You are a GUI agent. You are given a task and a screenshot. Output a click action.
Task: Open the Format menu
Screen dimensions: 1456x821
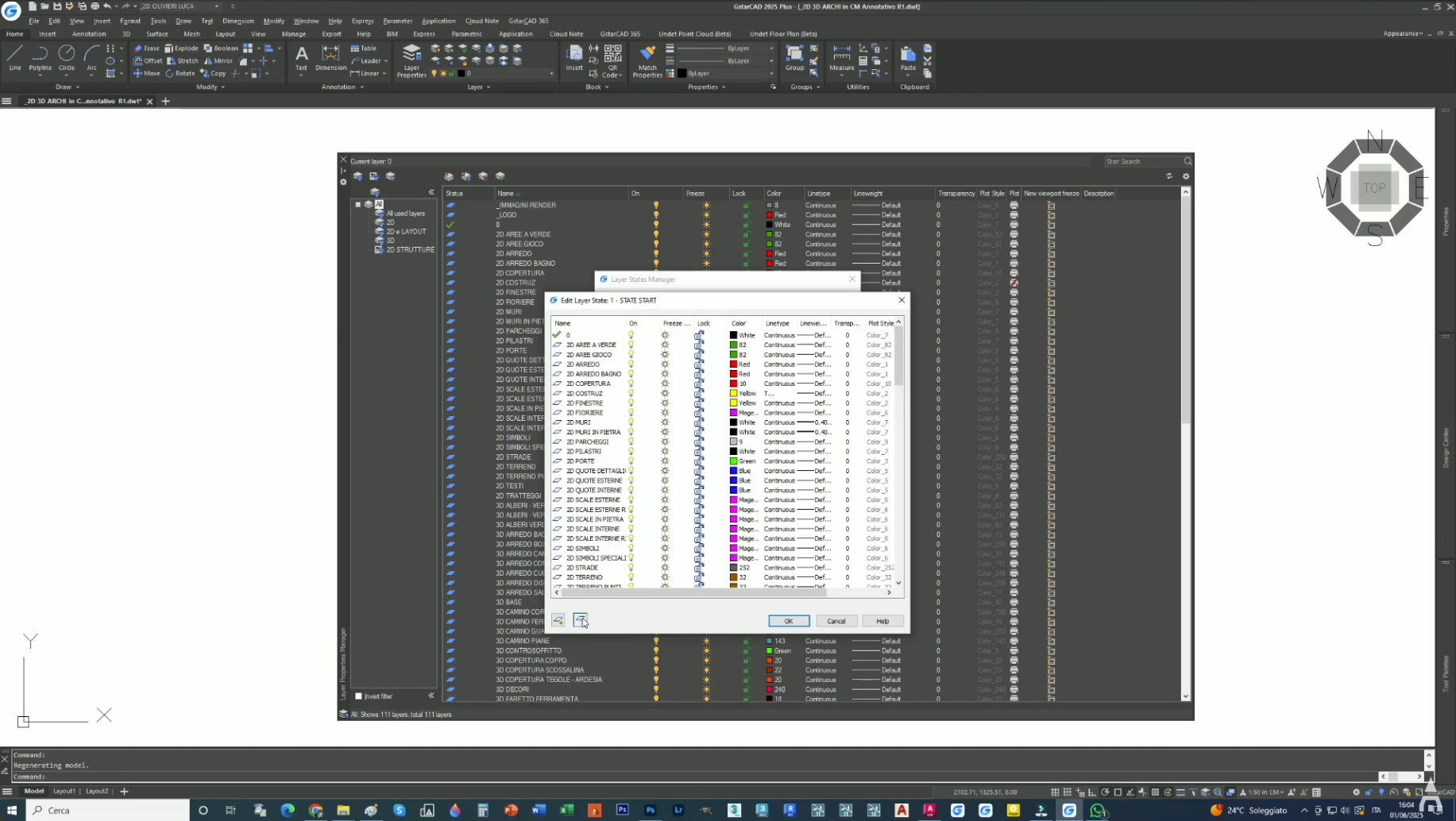click(129, 21)
